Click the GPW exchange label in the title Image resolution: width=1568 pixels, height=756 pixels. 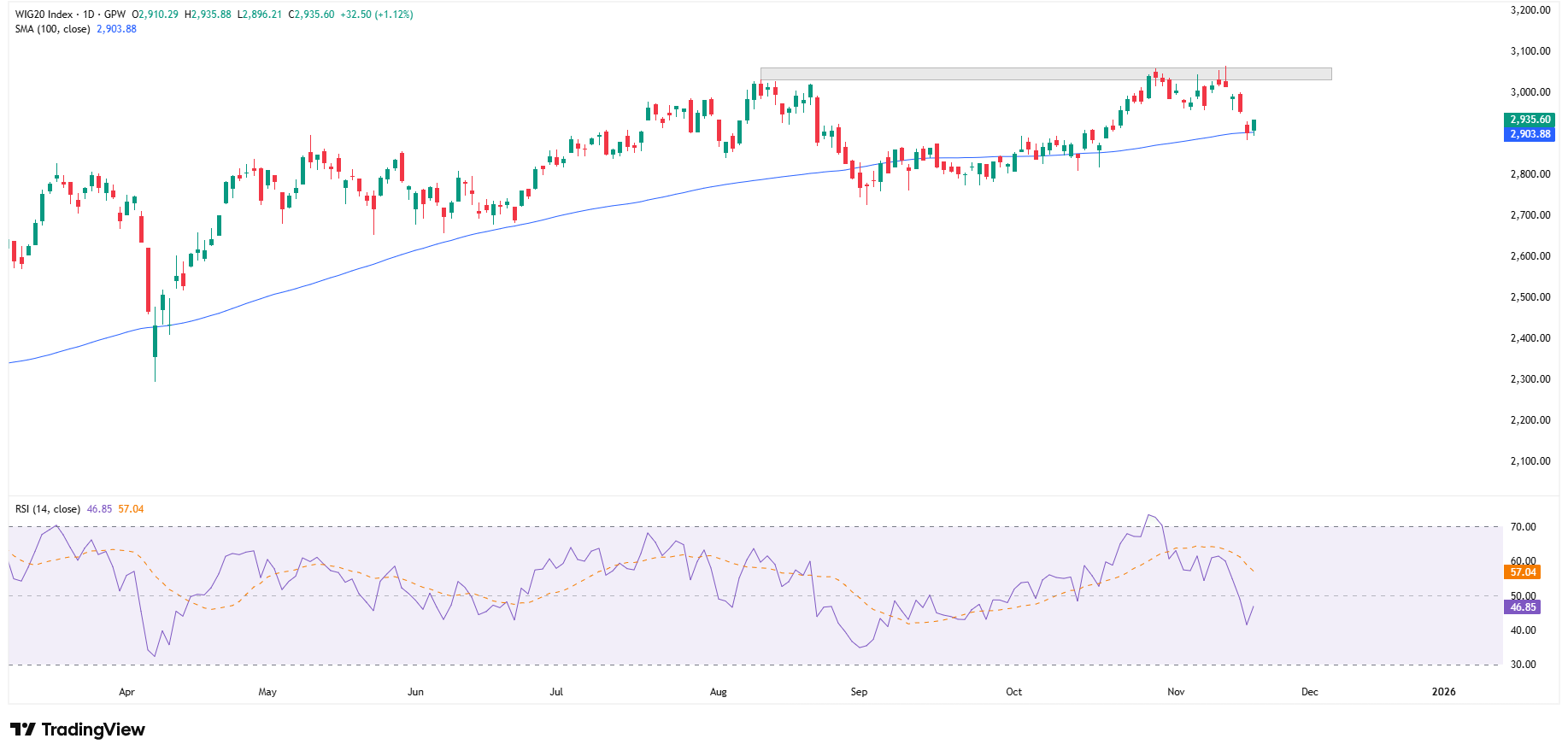115,15
